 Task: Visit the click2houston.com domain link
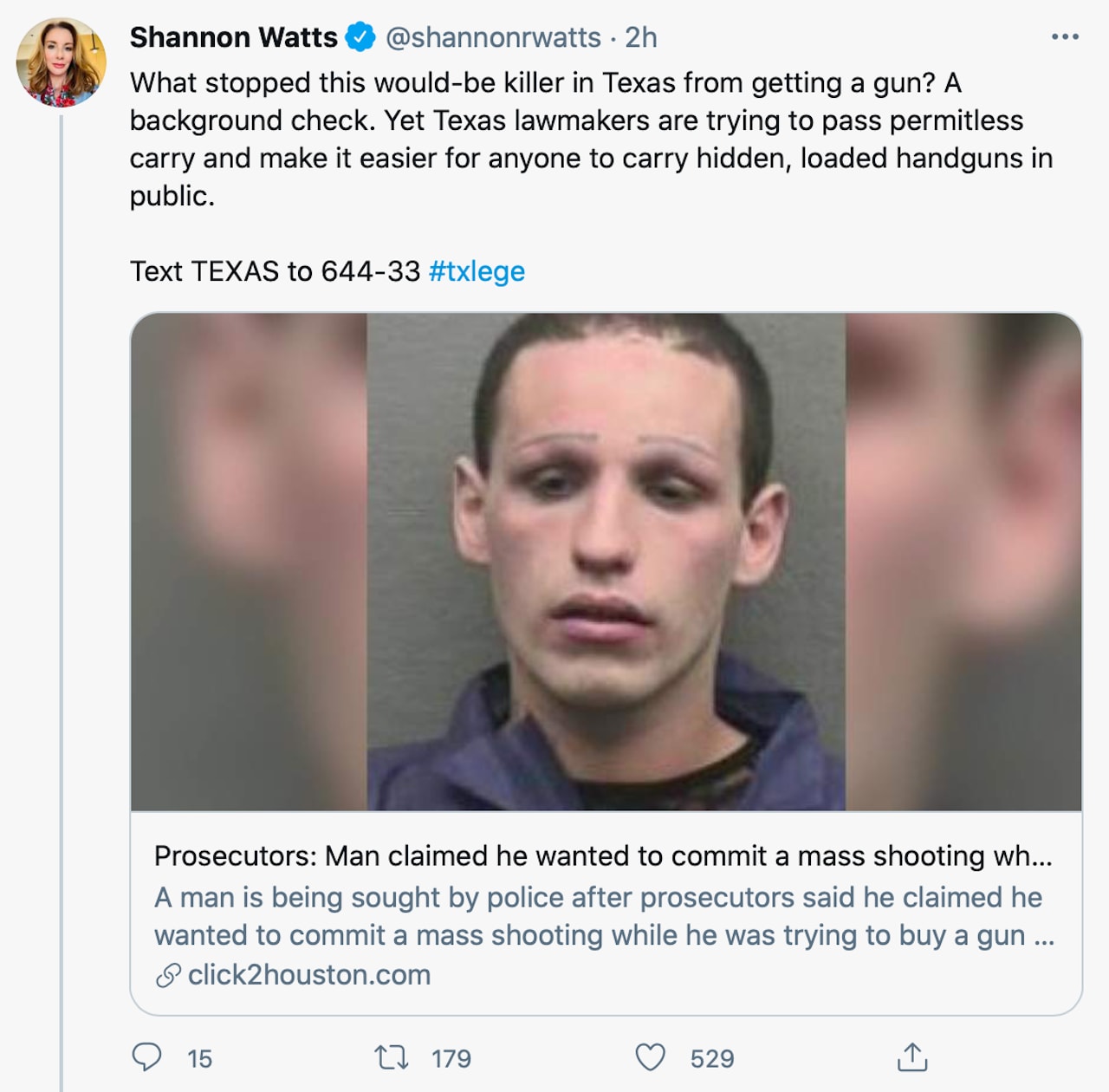click(x=309, y=975)
